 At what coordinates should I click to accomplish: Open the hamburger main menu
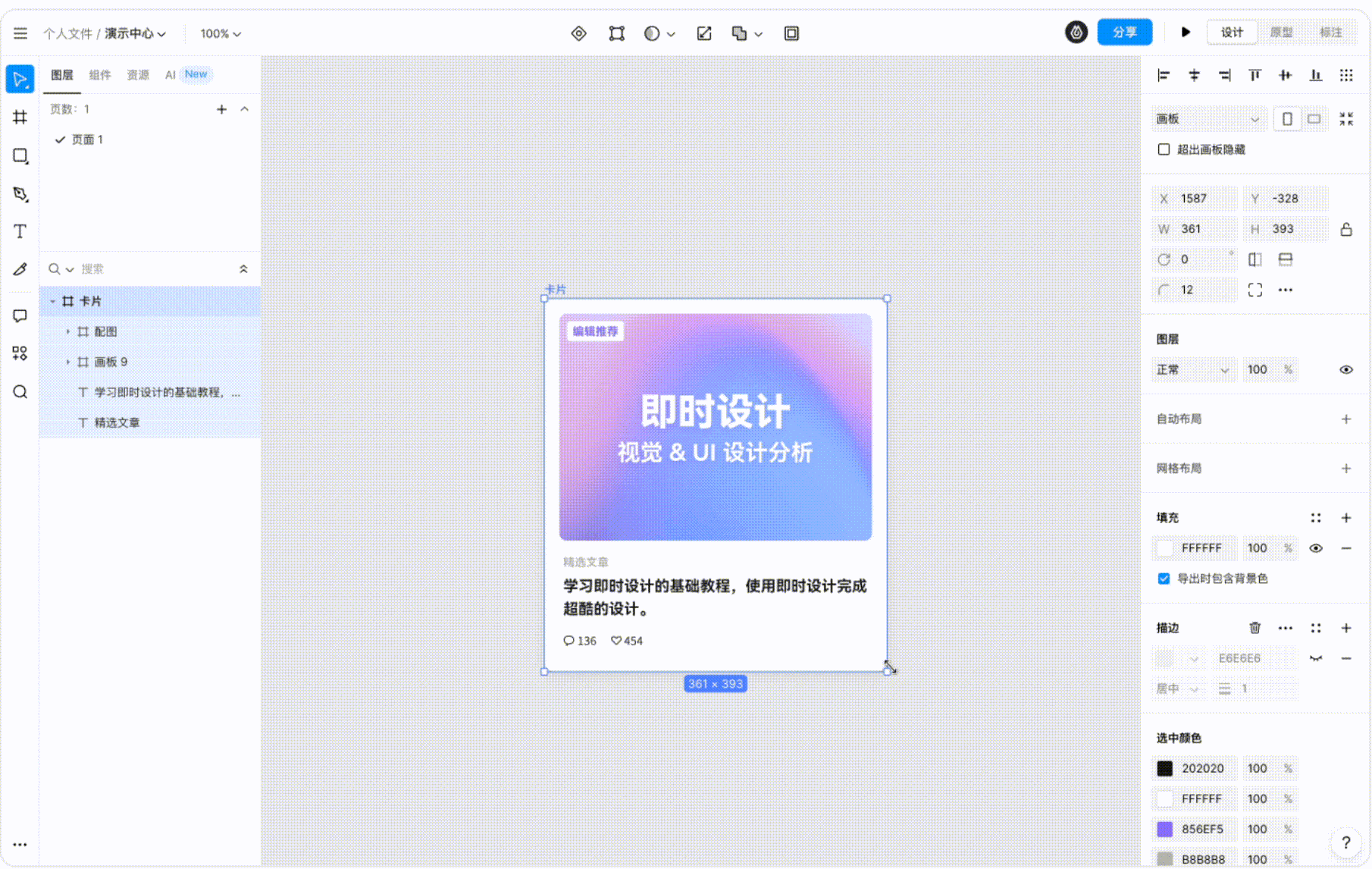pos(20,33)
